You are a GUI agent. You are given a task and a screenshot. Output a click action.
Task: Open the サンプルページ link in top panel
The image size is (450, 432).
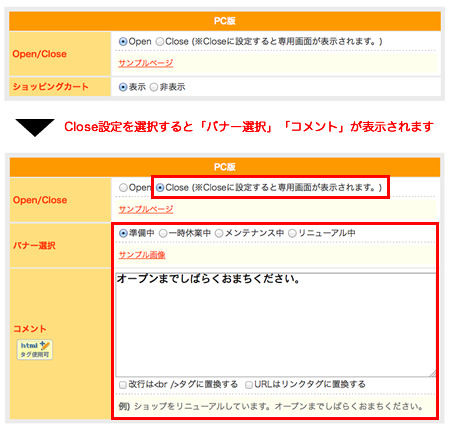pos(146,63)
